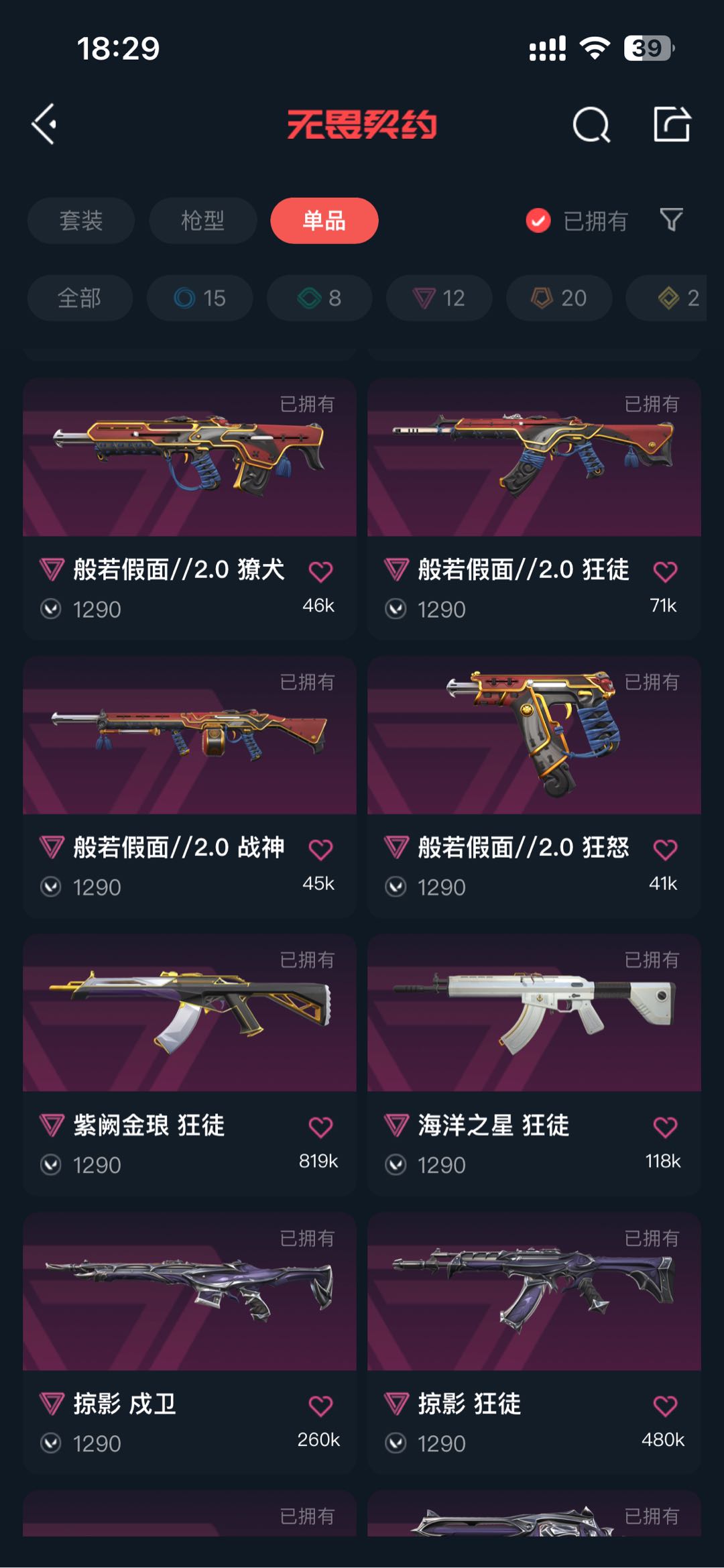
Task: Filter by pink tier showing 12
Action: pyautogui.click(x=439, y=298)
